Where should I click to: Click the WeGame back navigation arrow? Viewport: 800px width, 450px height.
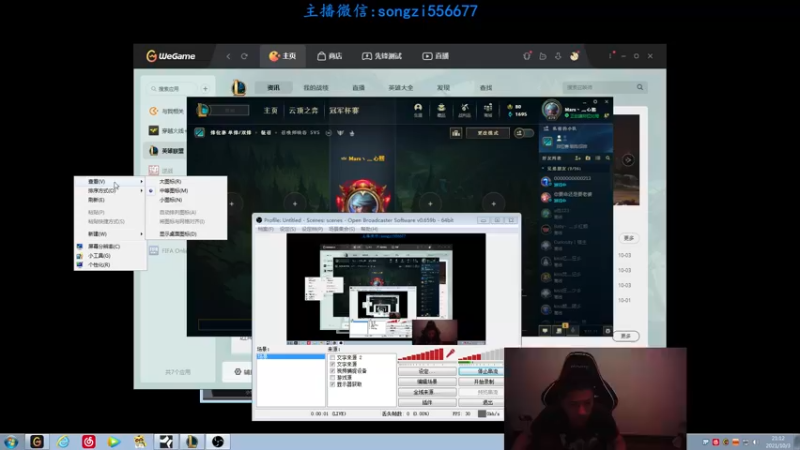pyautogui.click(x=228, y=56)
